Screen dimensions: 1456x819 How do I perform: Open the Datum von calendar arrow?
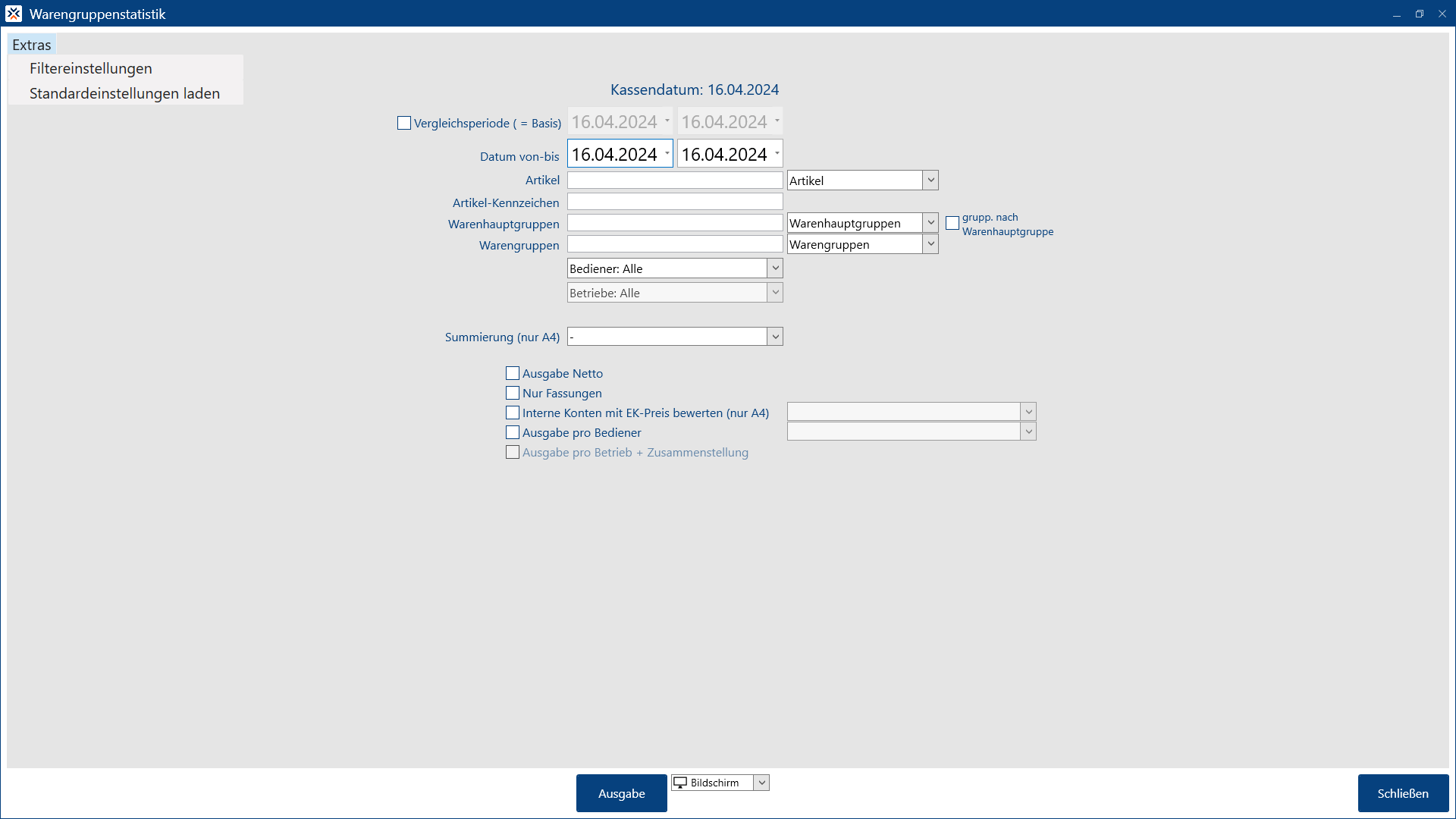pos(667,153)
